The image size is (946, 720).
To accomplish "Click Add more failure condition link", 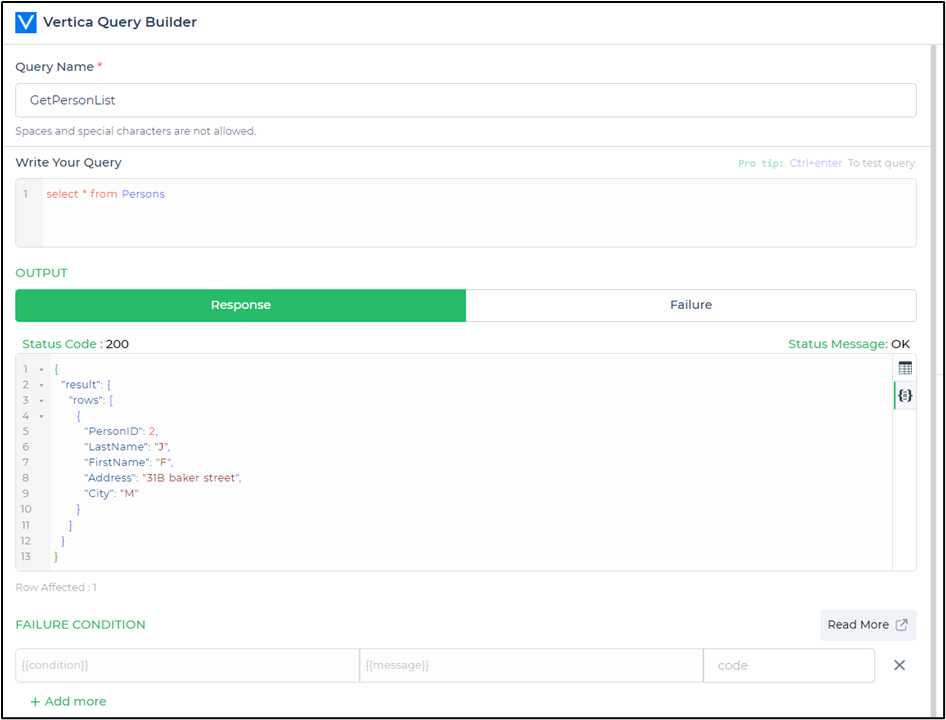I will coord(68,701).
